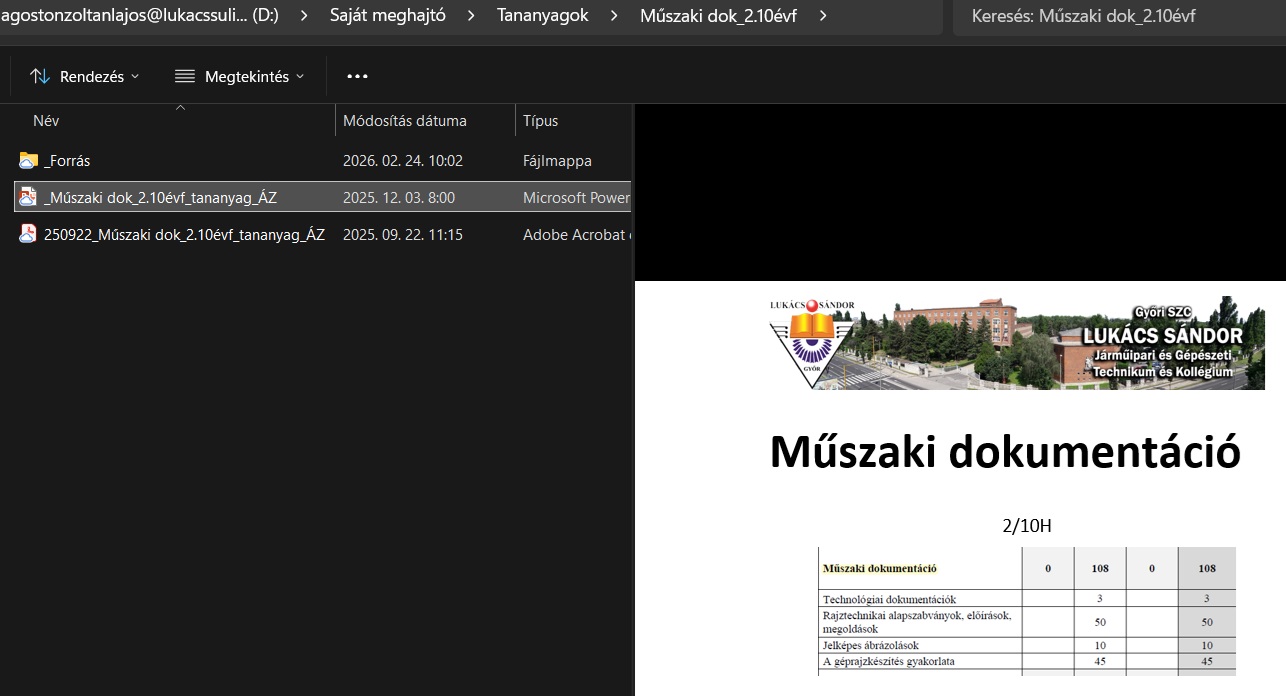Click the _Forrás folder icon
The image size is (1286, 696).
click(x=28, y=160)
